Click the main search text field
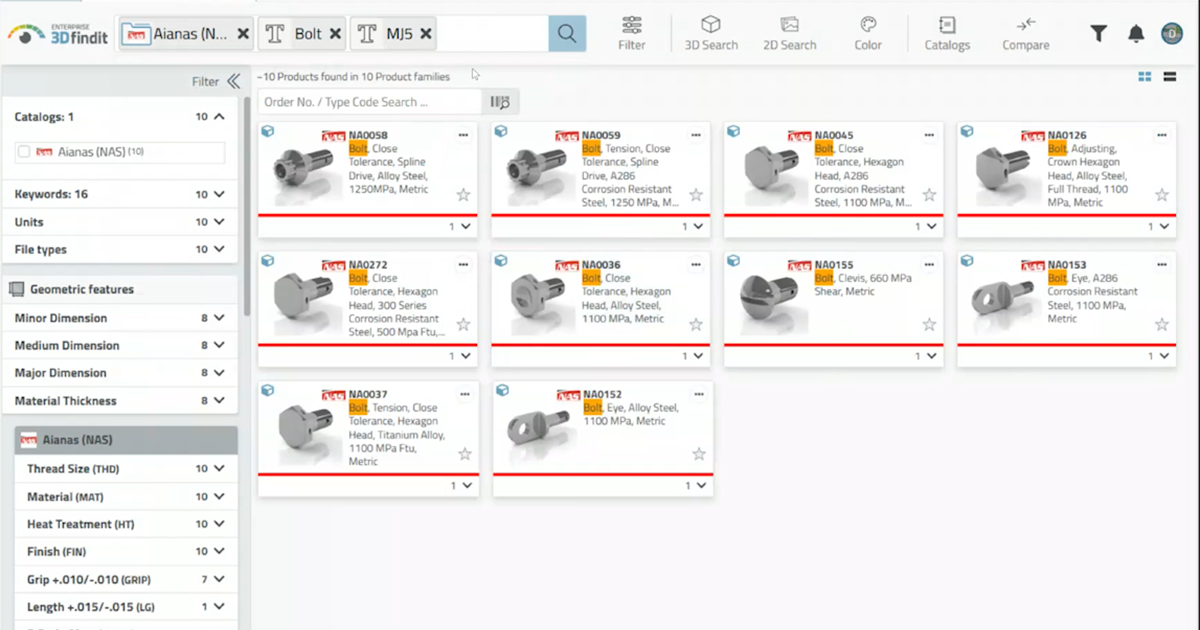Screen dimensions: 1200x630 coord(492,34)
